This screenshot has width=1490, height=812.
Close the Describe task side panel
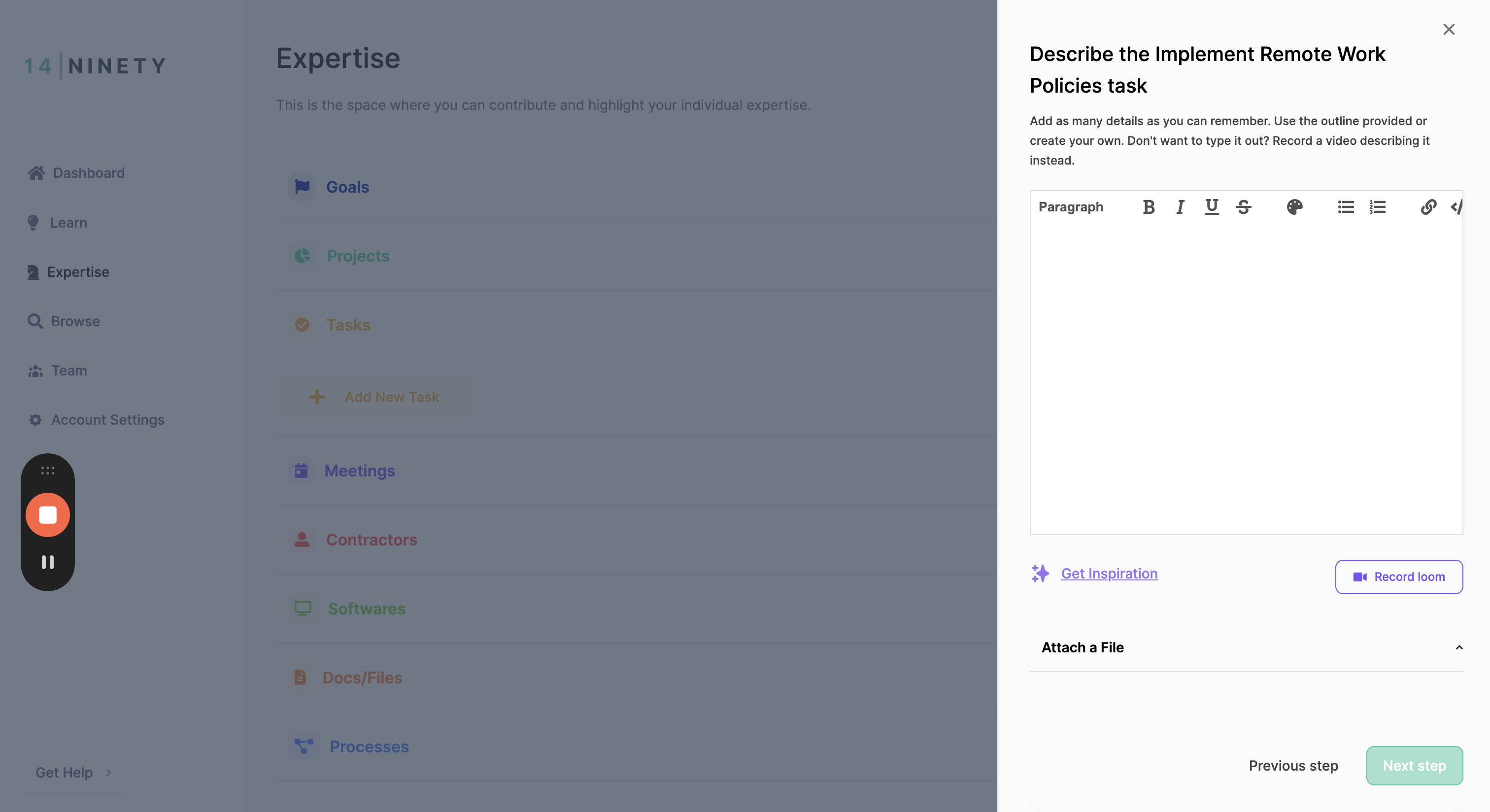click(x=1448, y=30)
